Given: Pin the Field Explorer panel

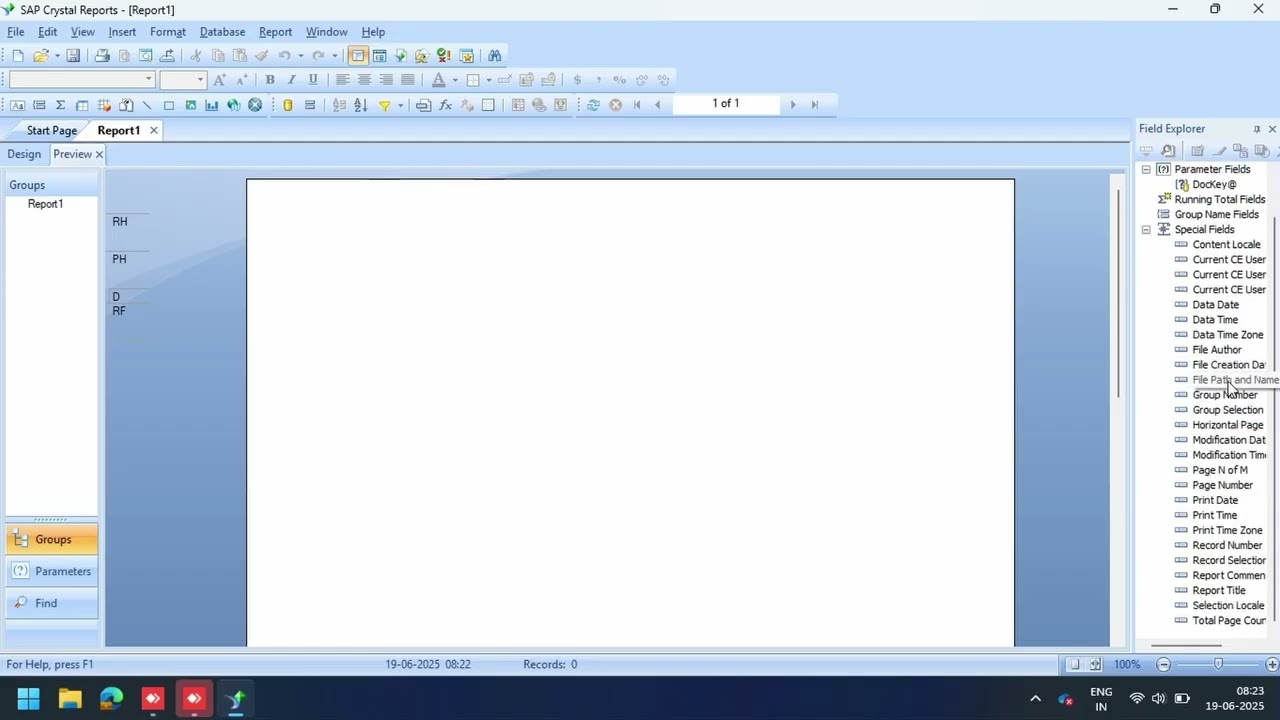Looking at the screenshot, I should click(1257, 129).
